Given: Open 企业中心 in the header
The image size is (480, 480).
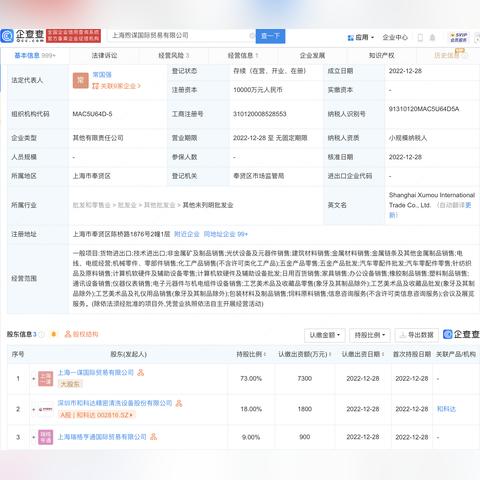Looking at the screenshot, I should tap(395, 37).
